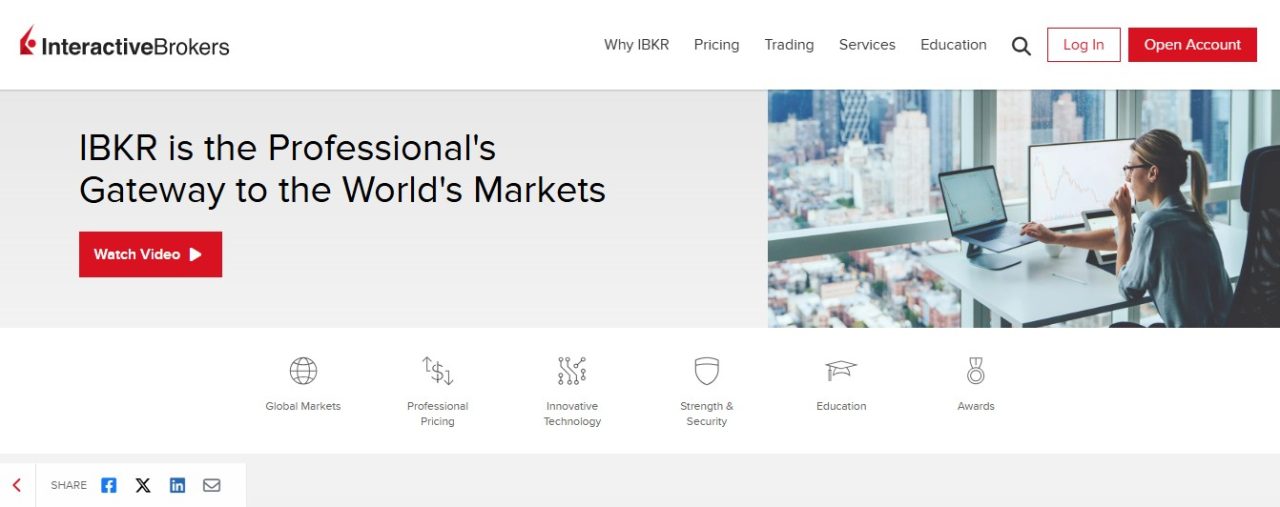Share the page on LinkedIn

(x=177, y=485)
